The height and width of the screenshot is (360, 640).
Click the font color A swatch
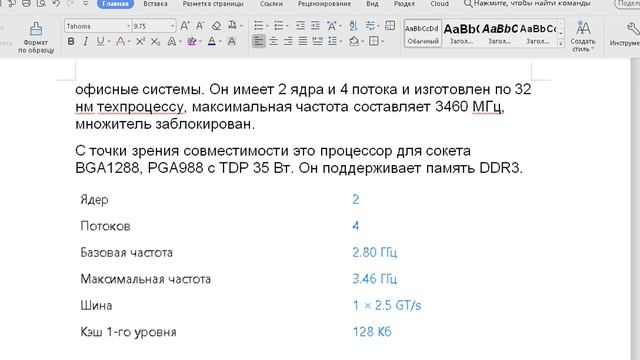tap(212, 41)
